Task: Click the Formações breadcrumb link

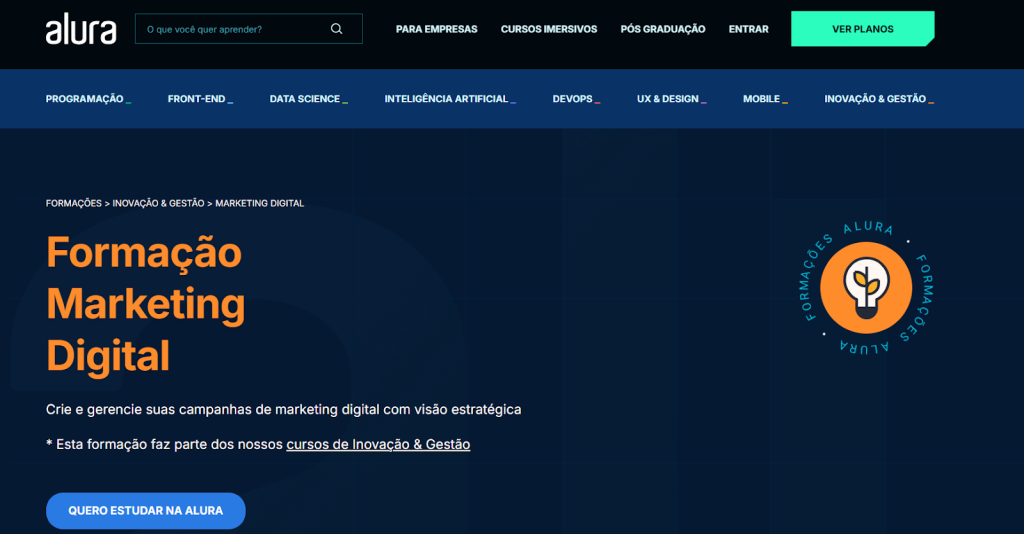Action: (x=74, y=203)
